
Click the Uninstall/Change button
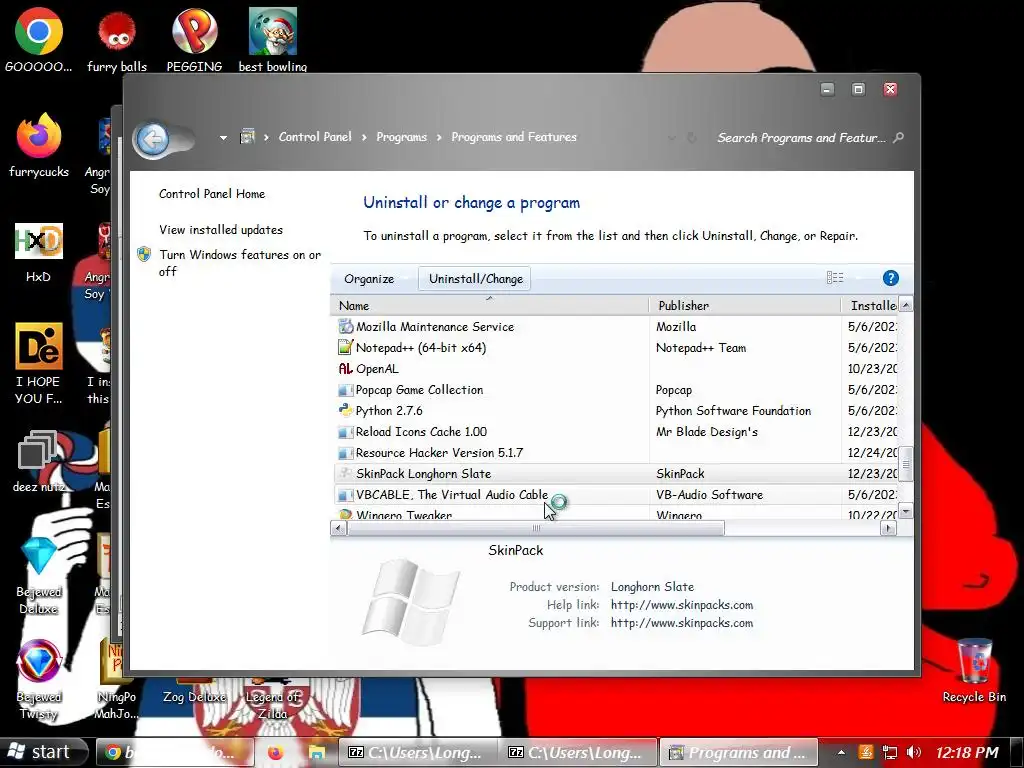[x=475, y=279]
